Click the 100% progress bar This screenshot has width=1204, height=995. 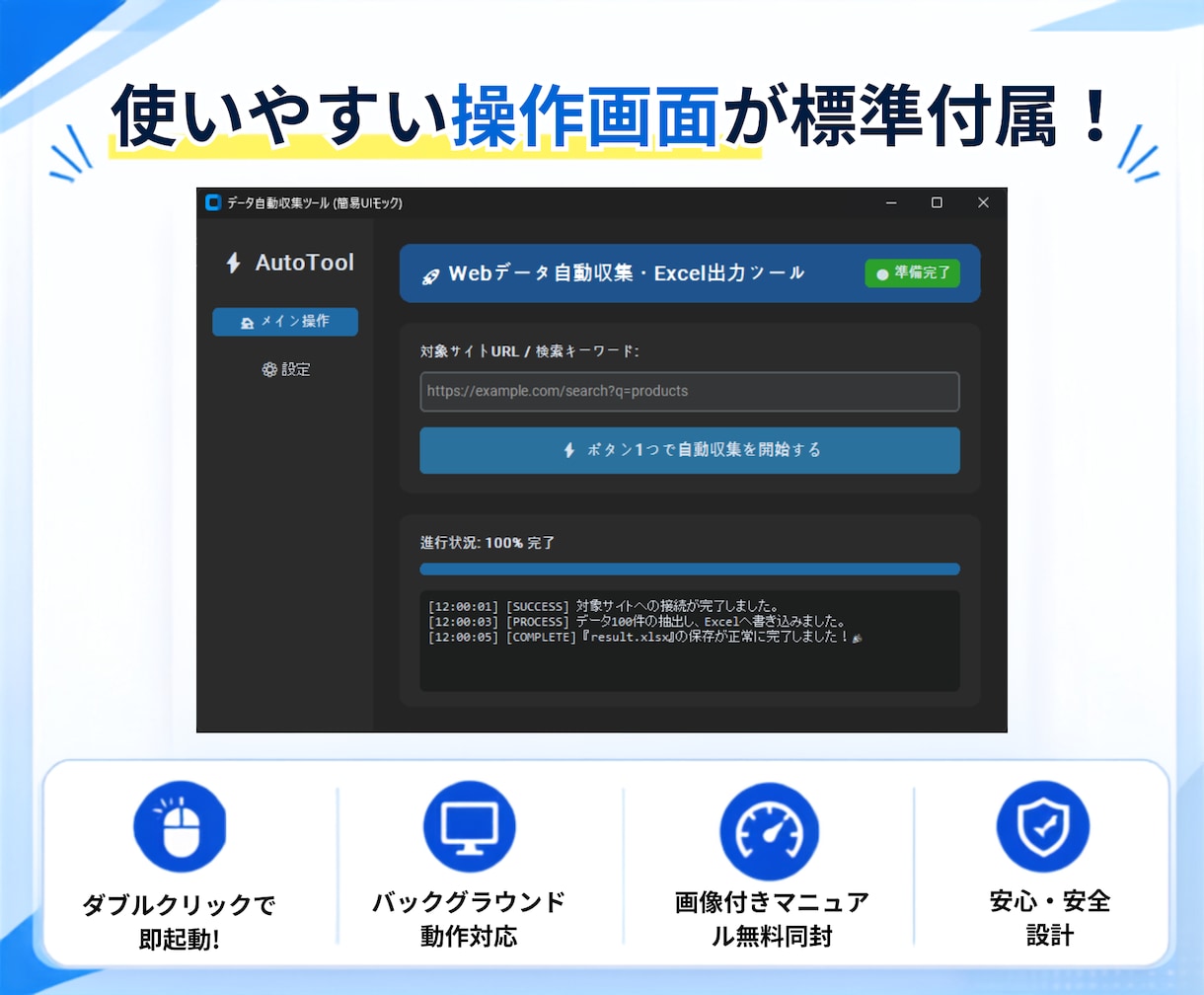tap(690, 569)
